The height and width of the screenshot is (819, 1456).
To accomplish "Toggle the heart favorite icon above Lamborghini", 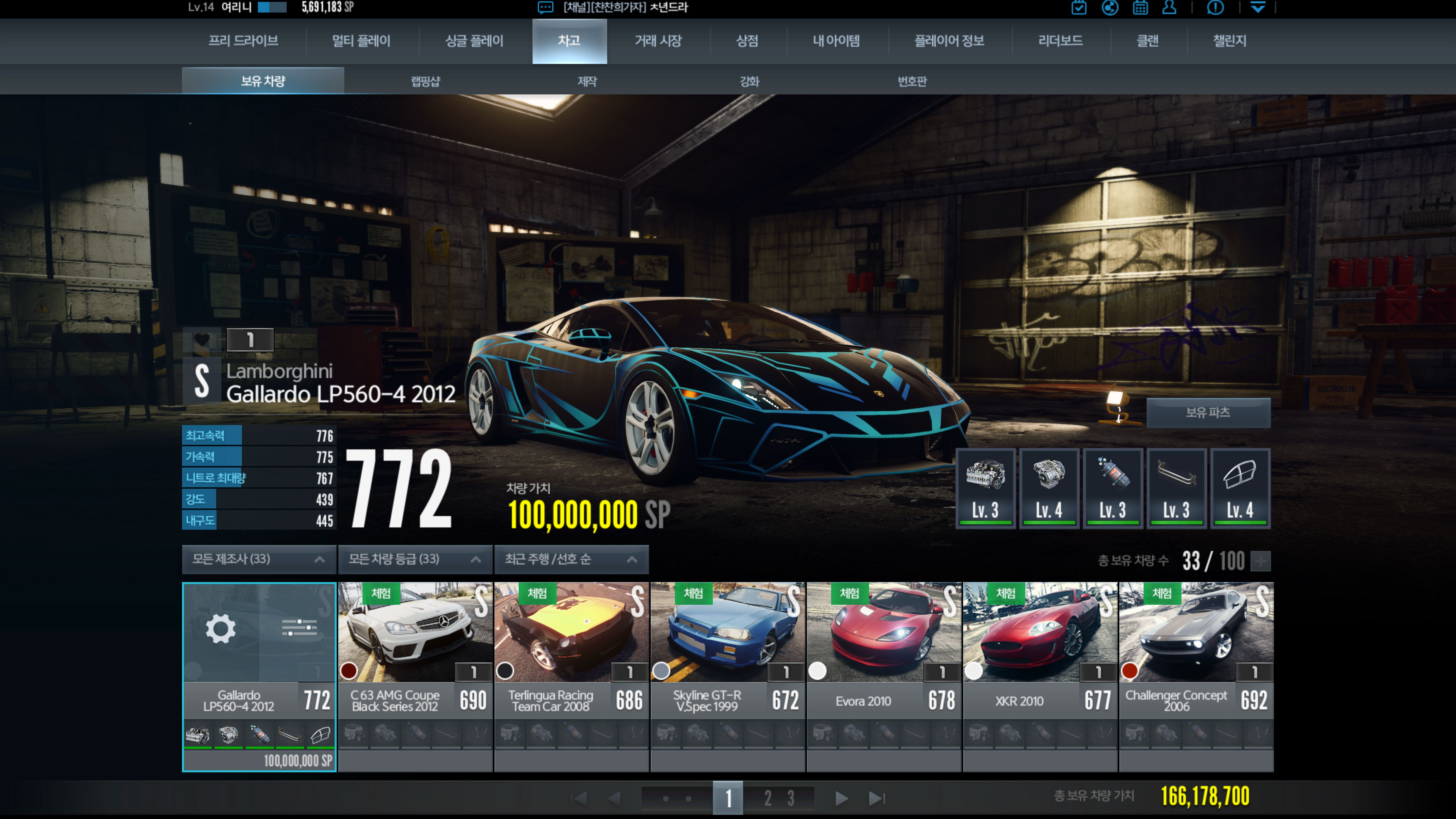I will tap(202, 340).
